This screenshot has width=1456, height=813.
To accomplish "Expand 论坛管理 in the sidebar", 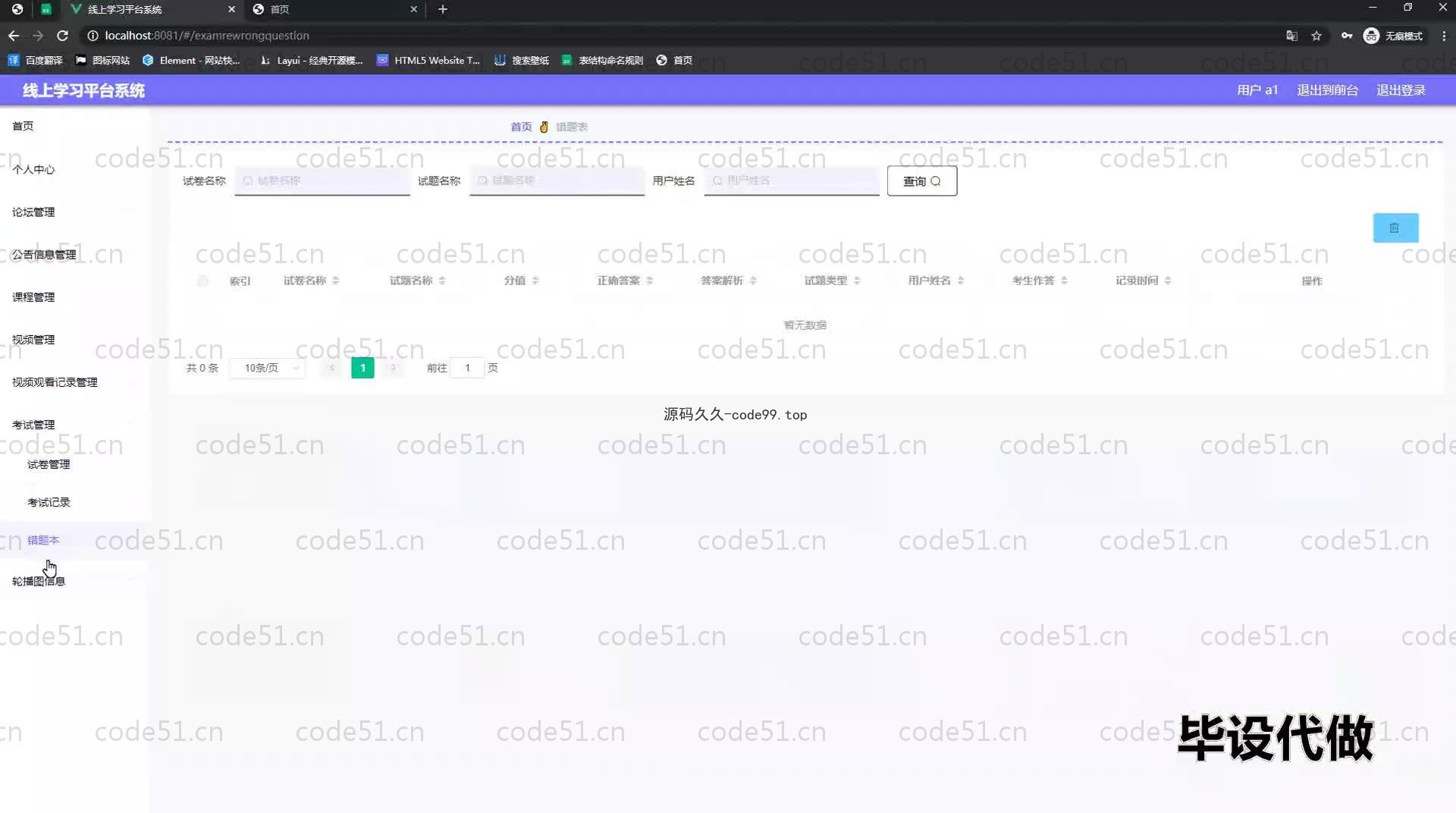I will tap(74, 212).
